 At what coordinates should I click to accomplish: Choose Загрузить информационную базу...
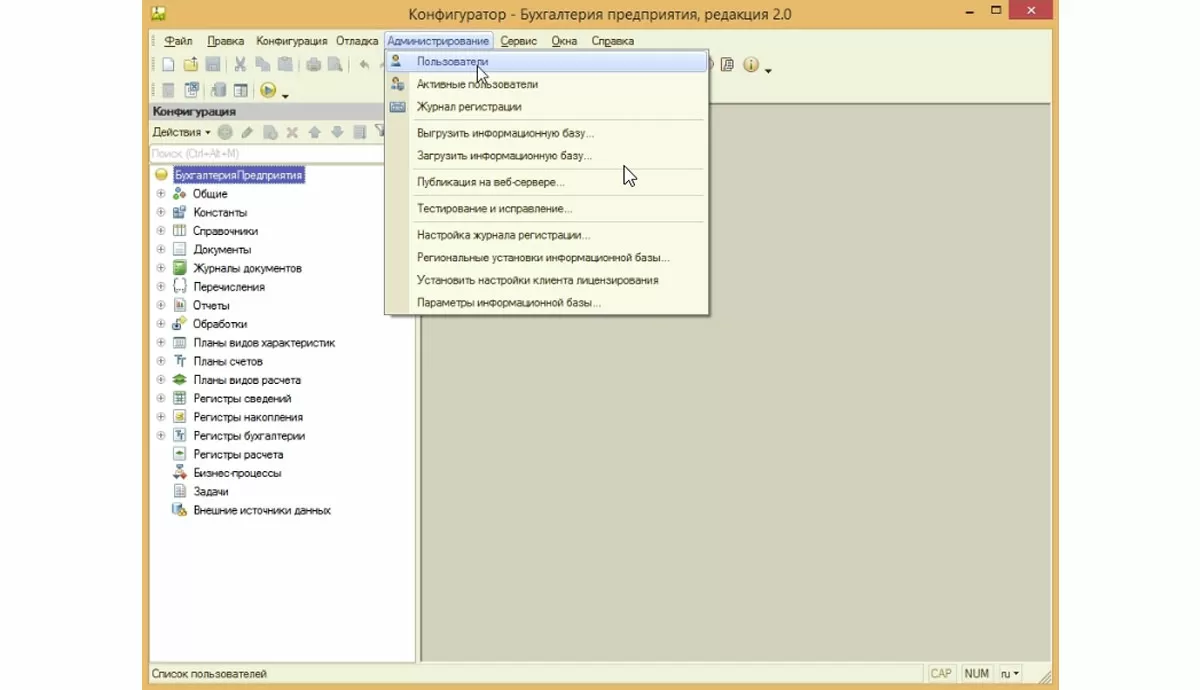(x=547, y=156)
